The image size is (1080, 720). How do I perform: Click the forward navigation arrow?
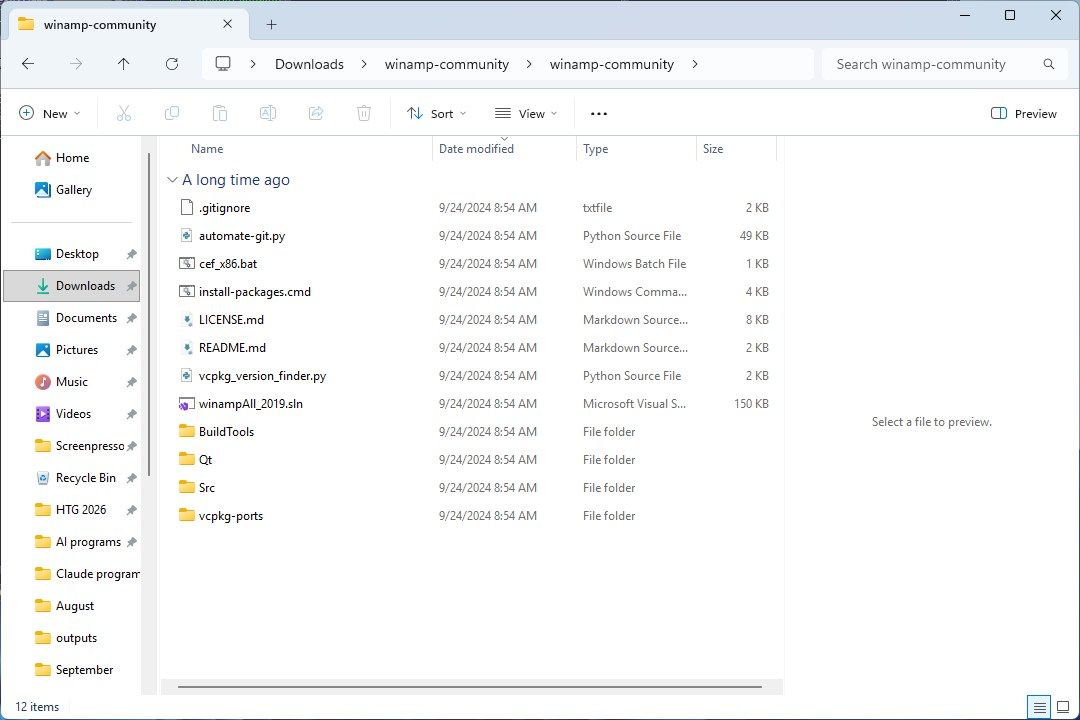point(76,64)
